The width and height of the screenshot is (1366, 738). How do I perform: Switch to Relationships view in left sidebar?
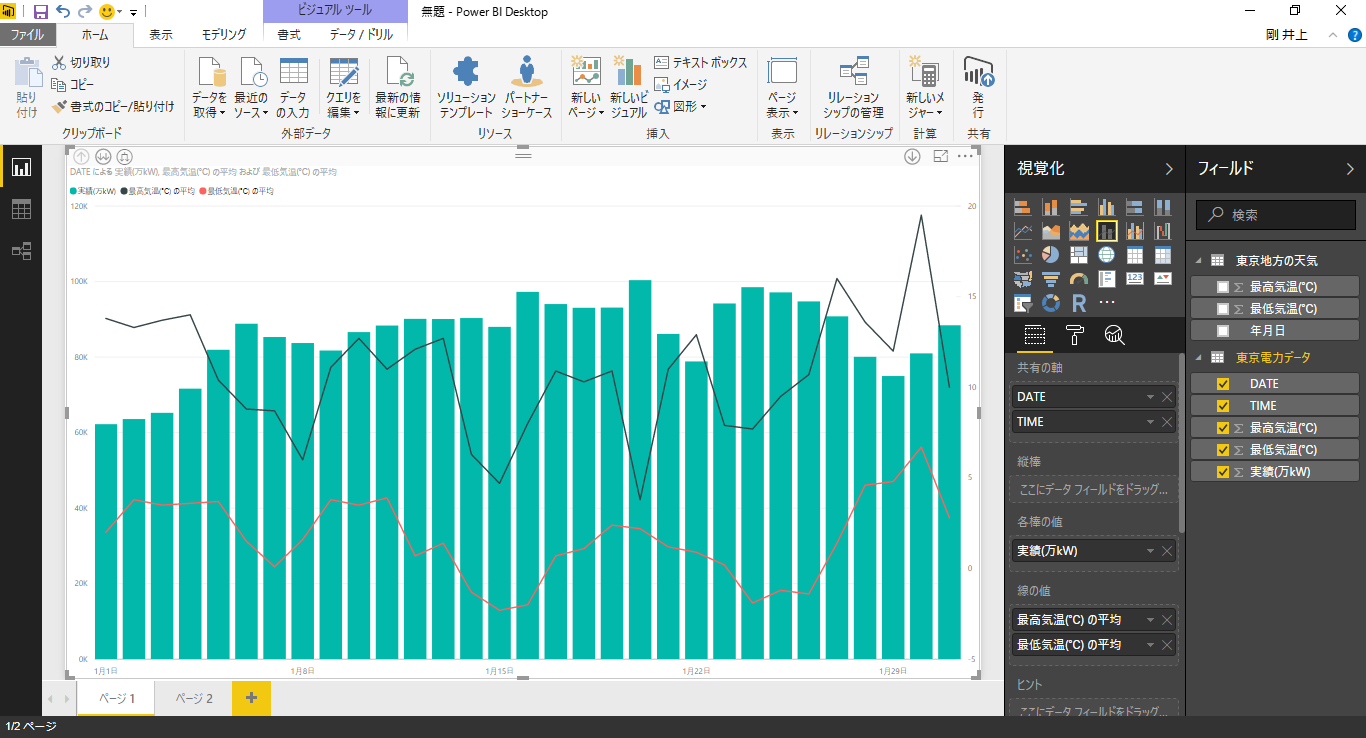click(x=21, y=251)
